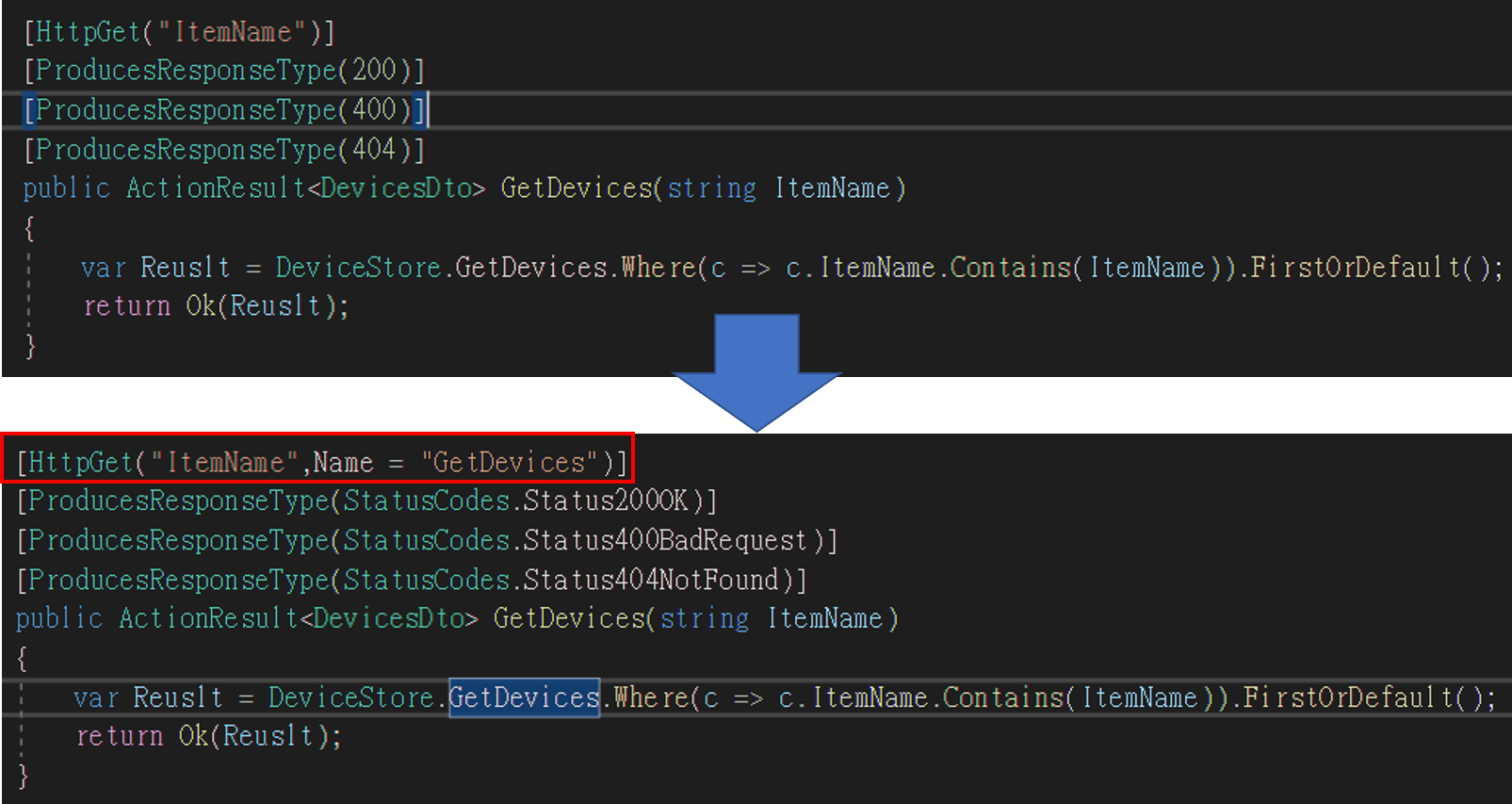This screenshot has height=804, width=1512.
Task: Click Status200OK in the lower code block
Action: (607, 500)
